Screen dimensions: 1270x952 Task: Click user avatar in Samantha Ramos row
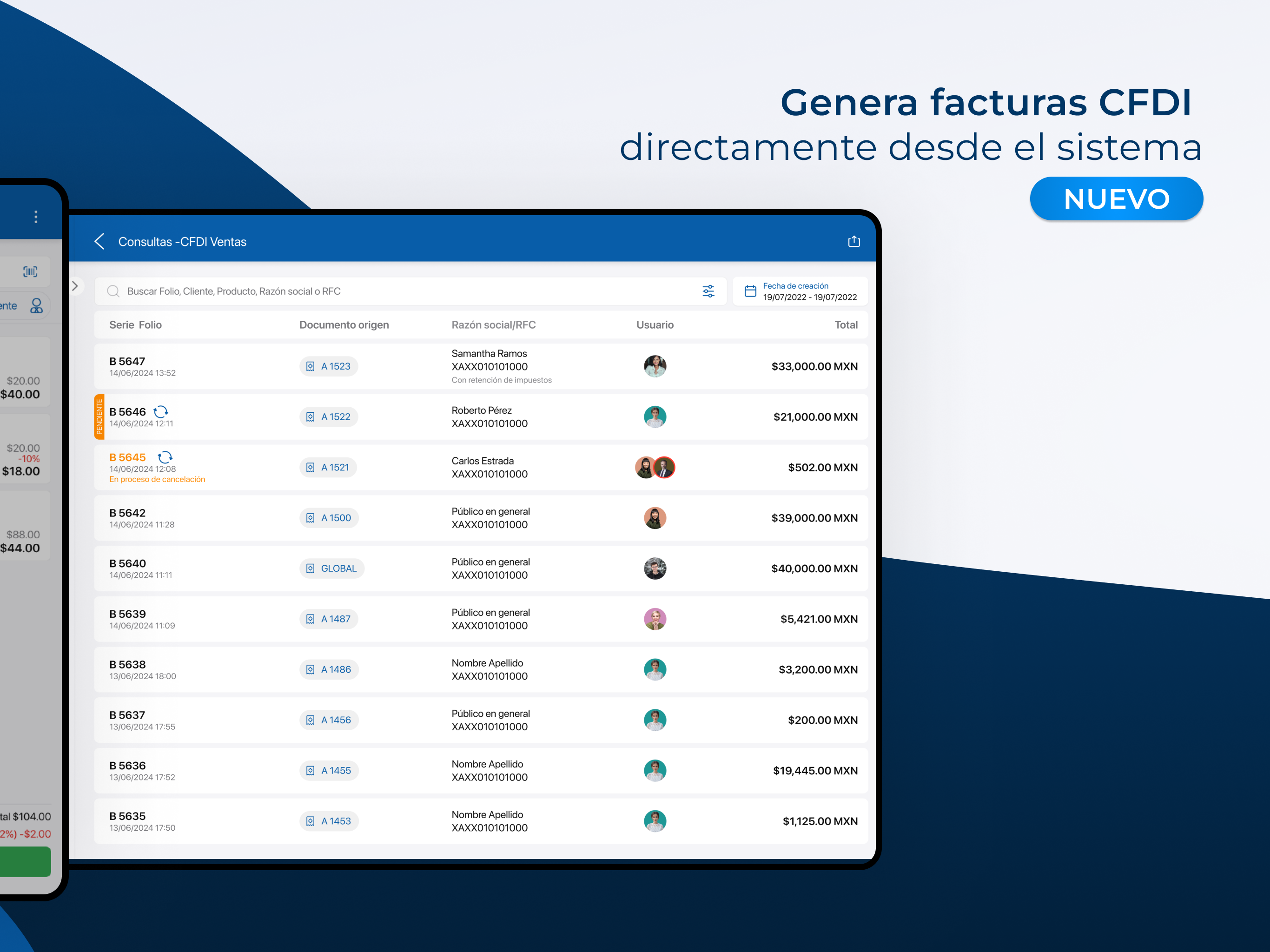(655, 366)
